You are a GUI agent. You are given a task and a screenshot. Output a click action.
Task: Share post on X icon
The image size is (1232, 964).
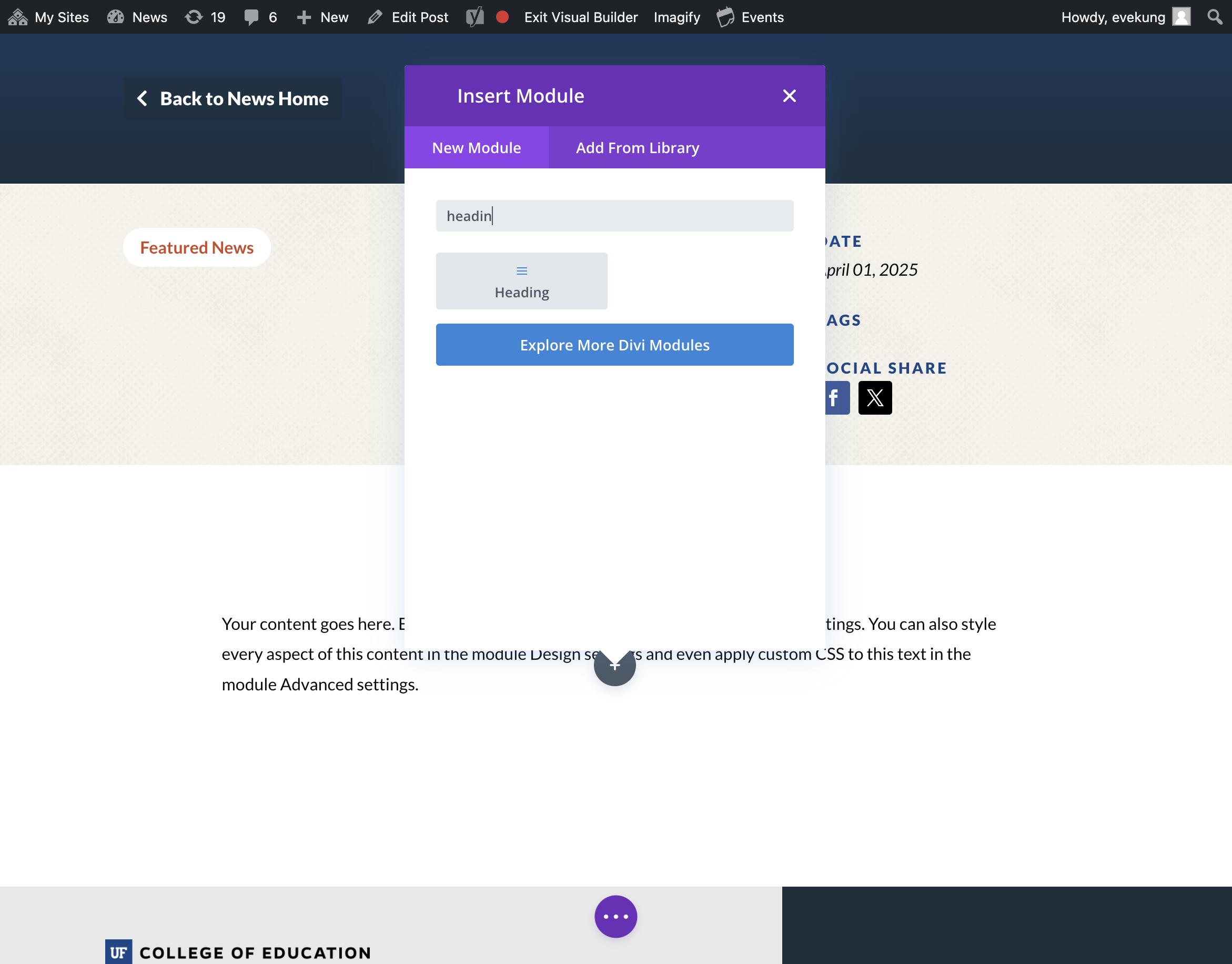pyautogui.click(x=875, y=398)
